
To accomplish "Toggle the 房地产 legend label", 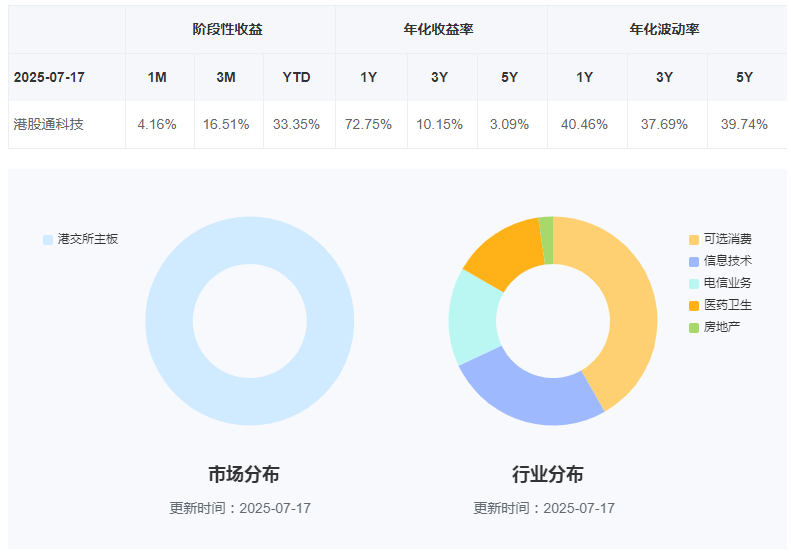I will 721,327.
